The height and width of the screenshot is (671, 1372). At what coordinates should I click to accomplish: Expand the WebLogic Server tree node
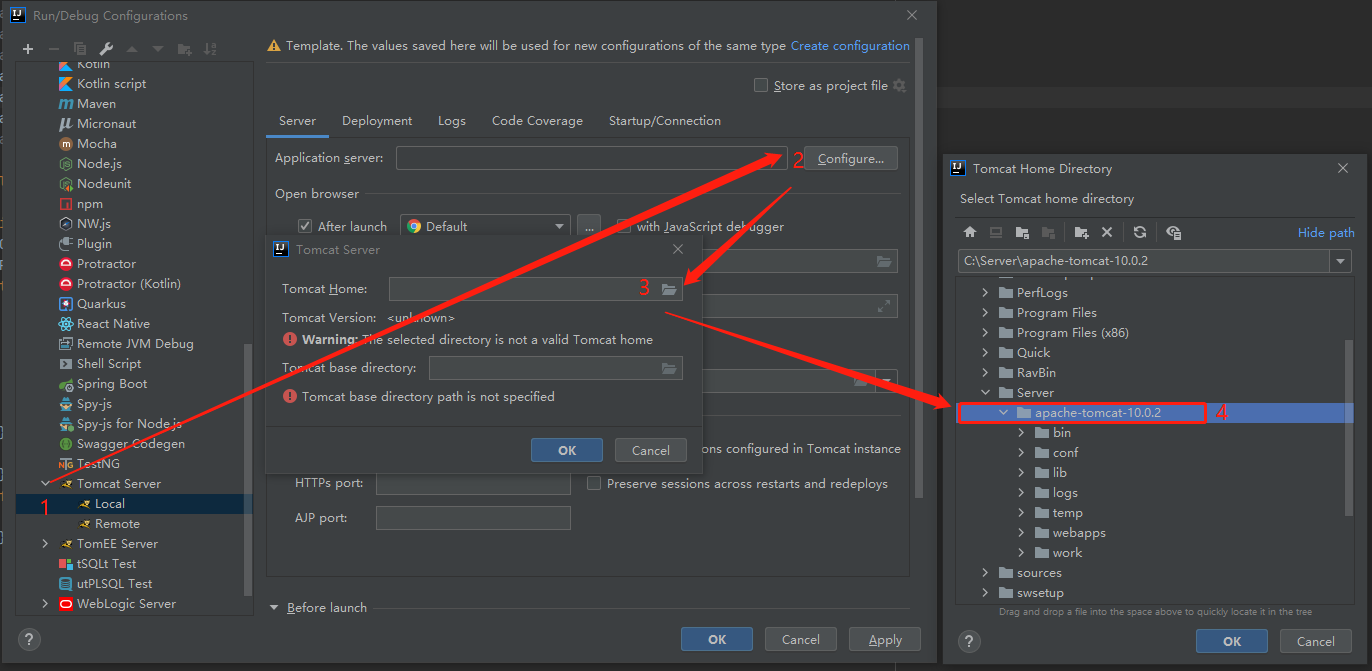[x=45, y=604]
